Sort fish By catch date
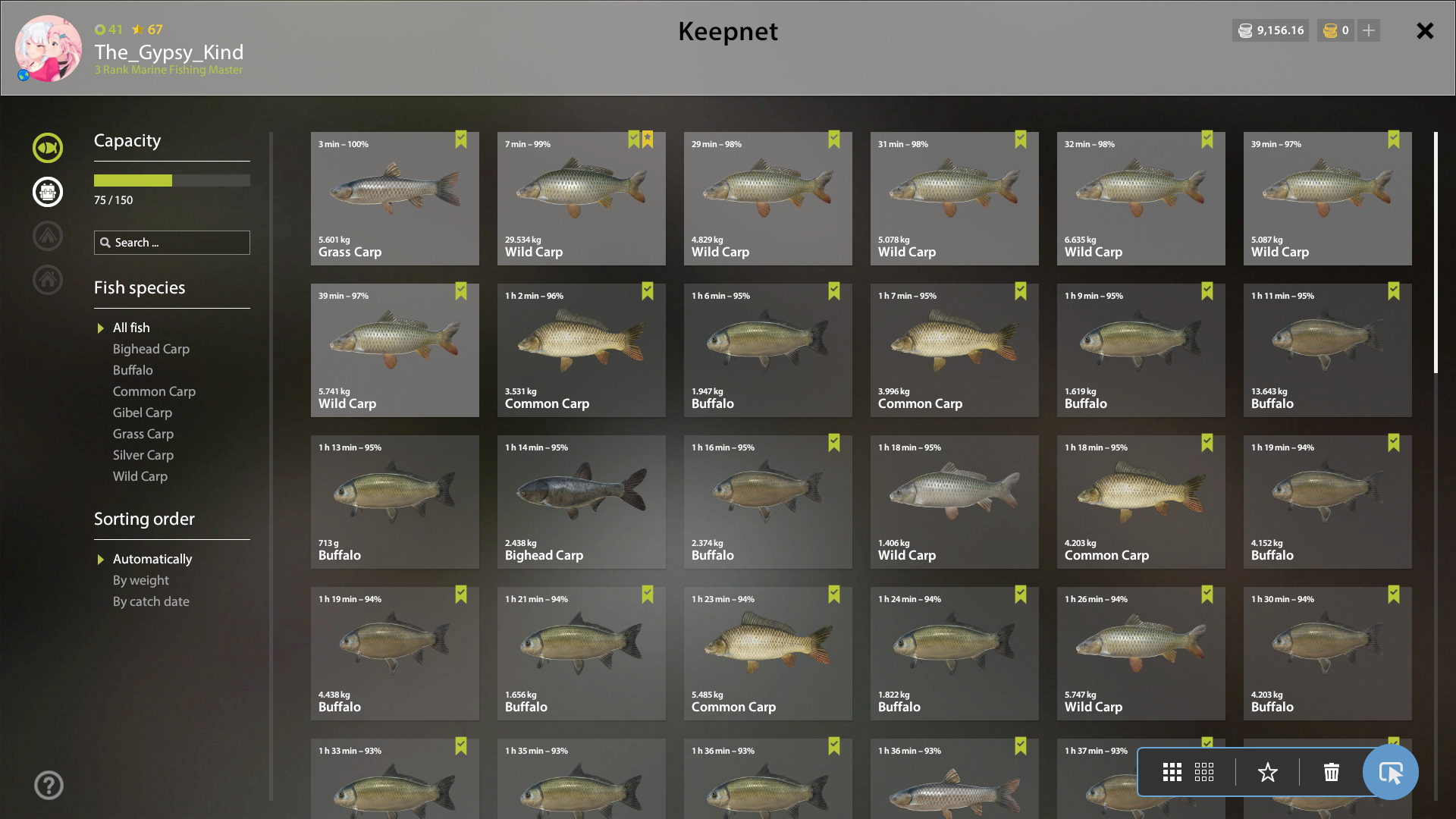Screen dimensions: 1456x819 [151, 601]
